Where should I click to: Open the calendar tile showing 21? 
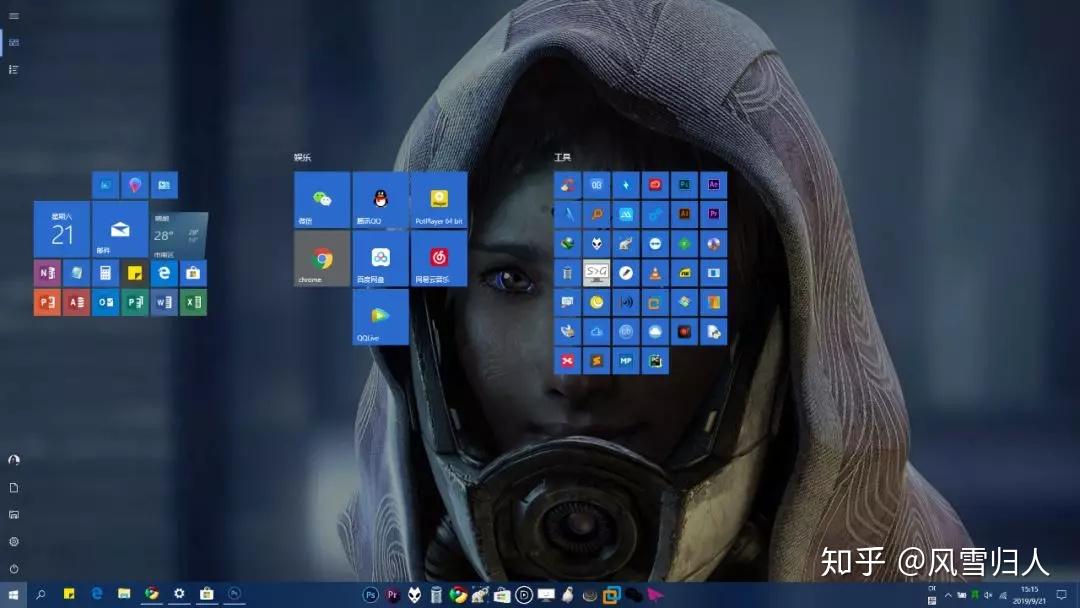pyautogui.click(x=62, y=229)
